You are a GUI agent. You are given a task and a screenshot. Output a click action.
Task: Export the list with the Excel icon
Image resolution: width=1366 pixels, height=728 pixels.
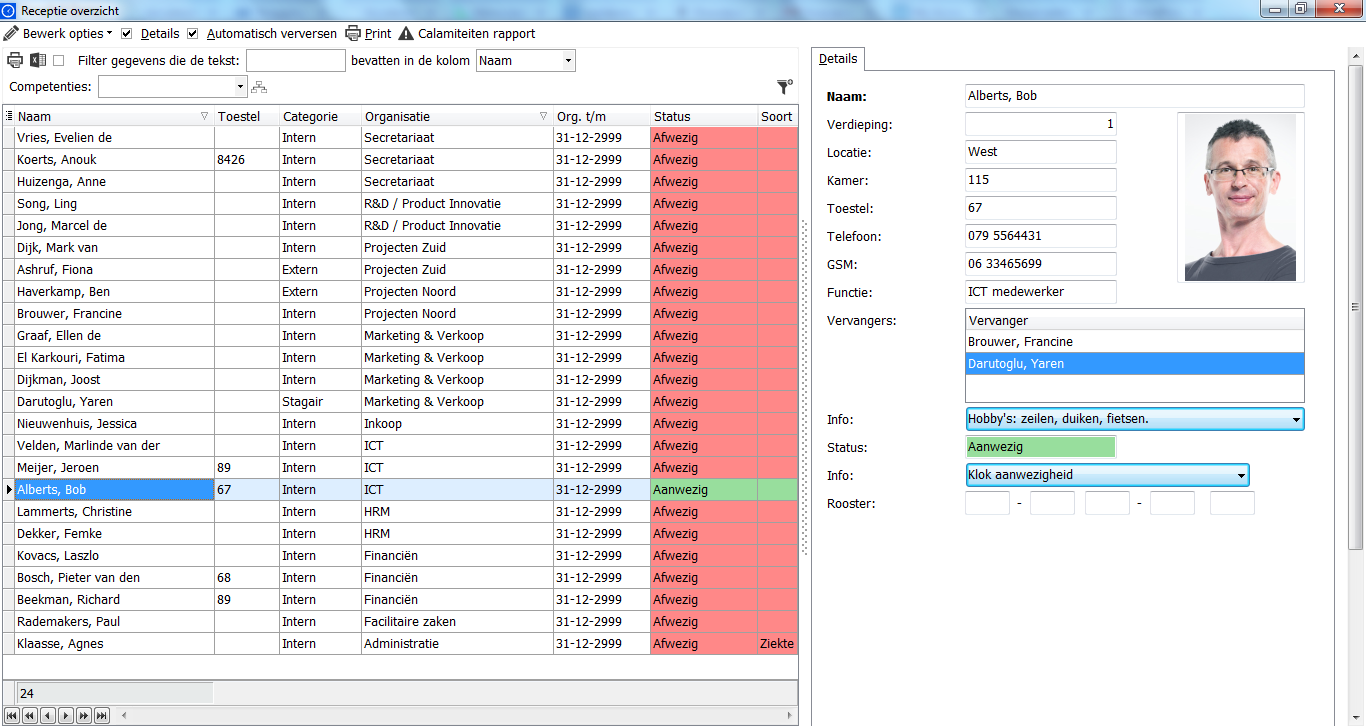click(x=38, y=60)
